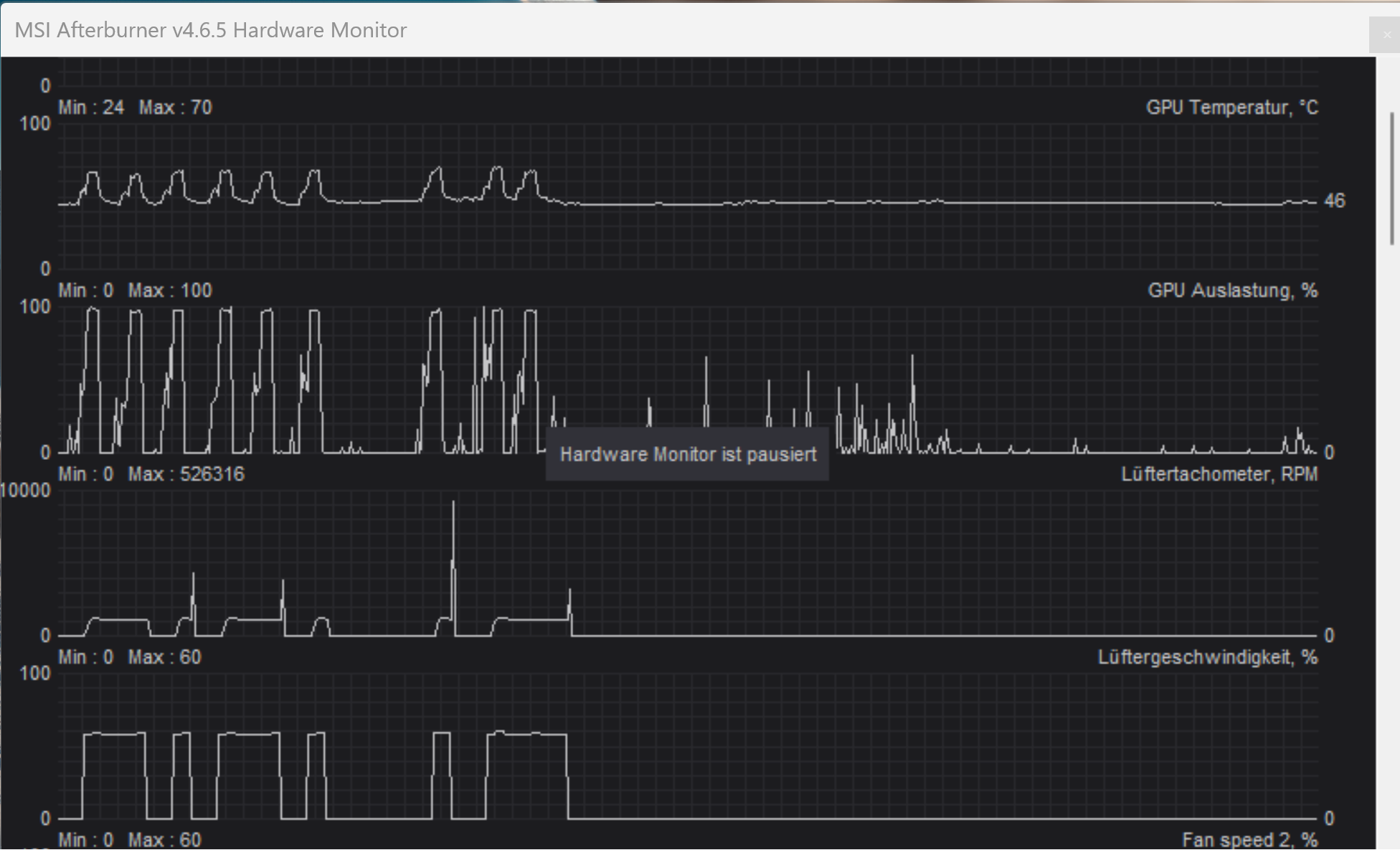Close the Hardware Monitor window
This screenshot has height=850, width=1400.
point(1386,34)
